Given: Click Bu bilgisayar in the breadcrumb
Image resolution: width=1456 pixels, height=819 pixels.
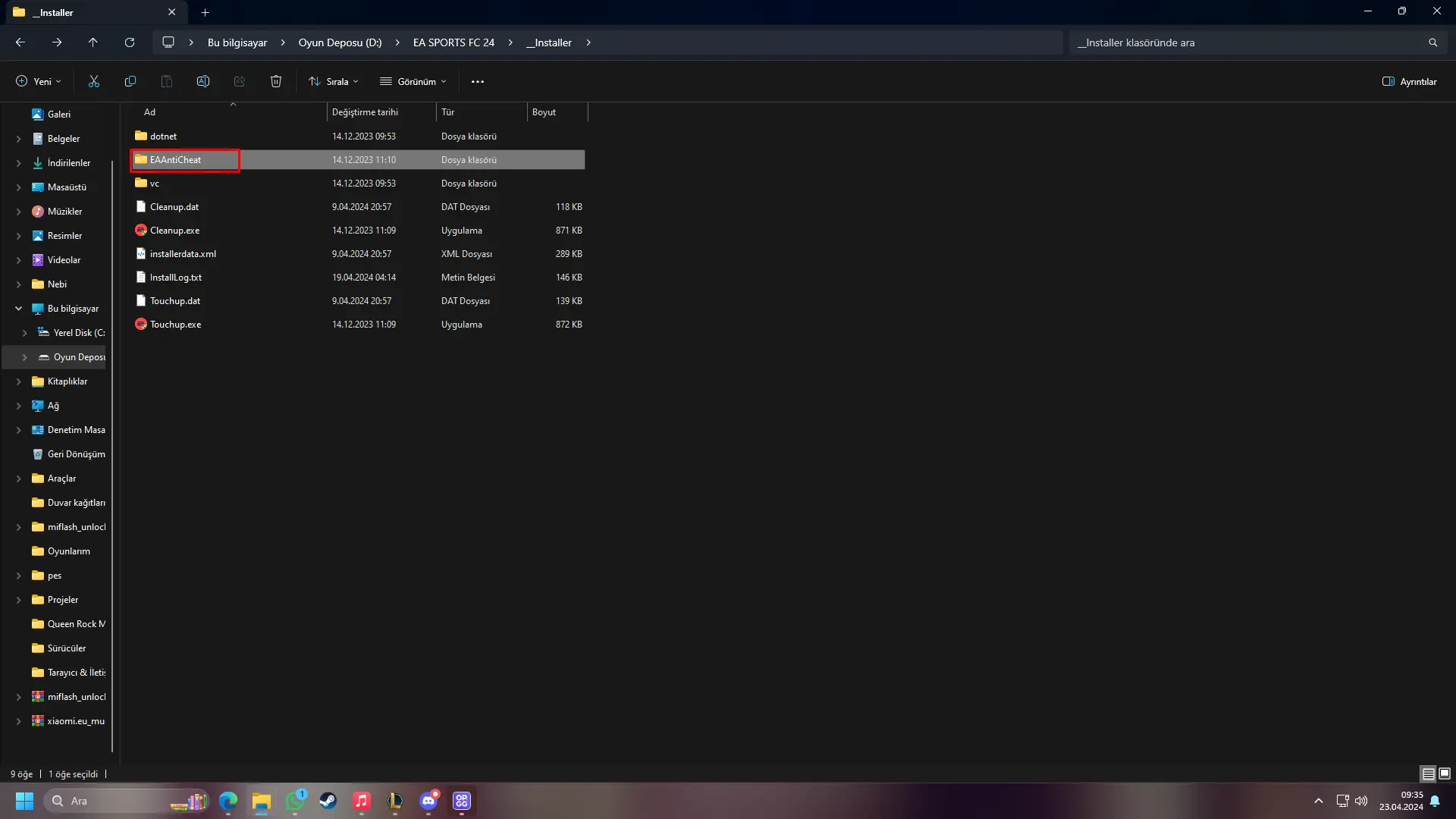Looking at the screenshot, I should pyautogui.click(x=237, y=42).
